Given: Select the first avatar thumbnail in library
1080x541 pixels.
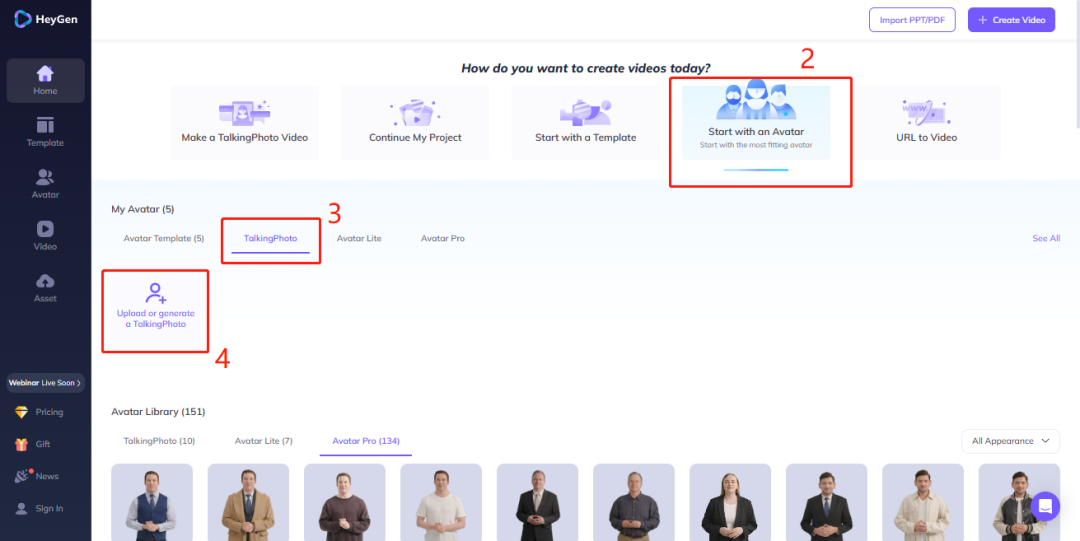Looking at the screenshot, I should (152, 502).
